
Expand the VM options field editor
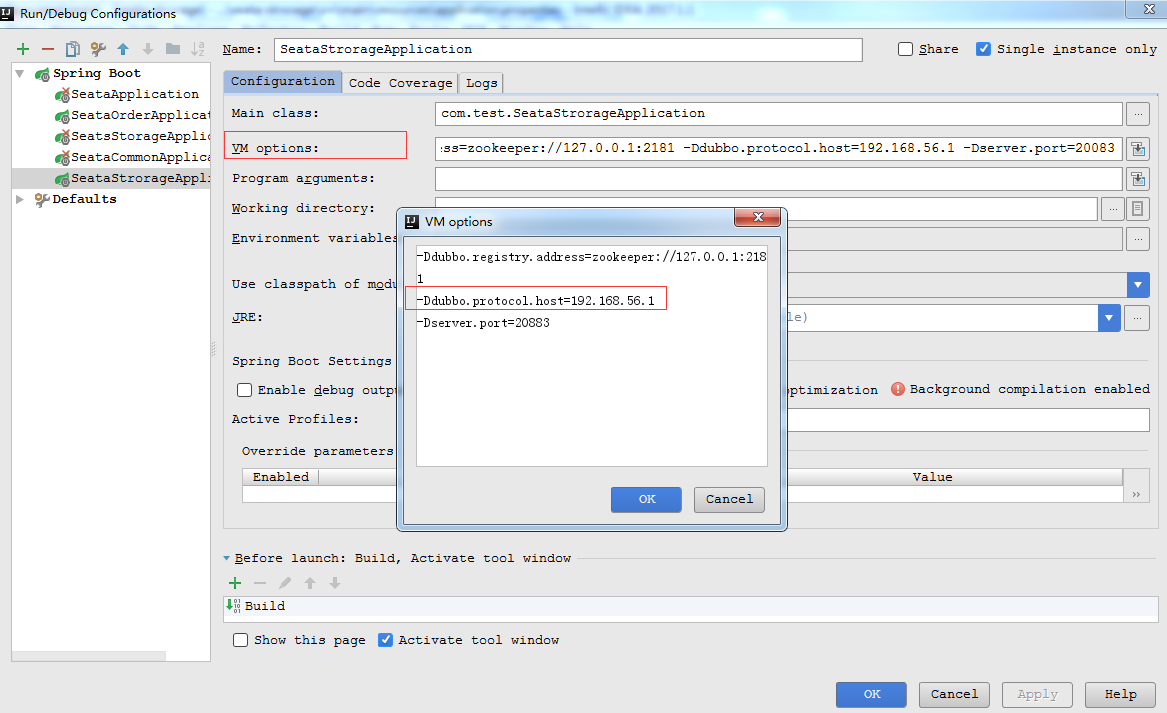[1139, 148]
